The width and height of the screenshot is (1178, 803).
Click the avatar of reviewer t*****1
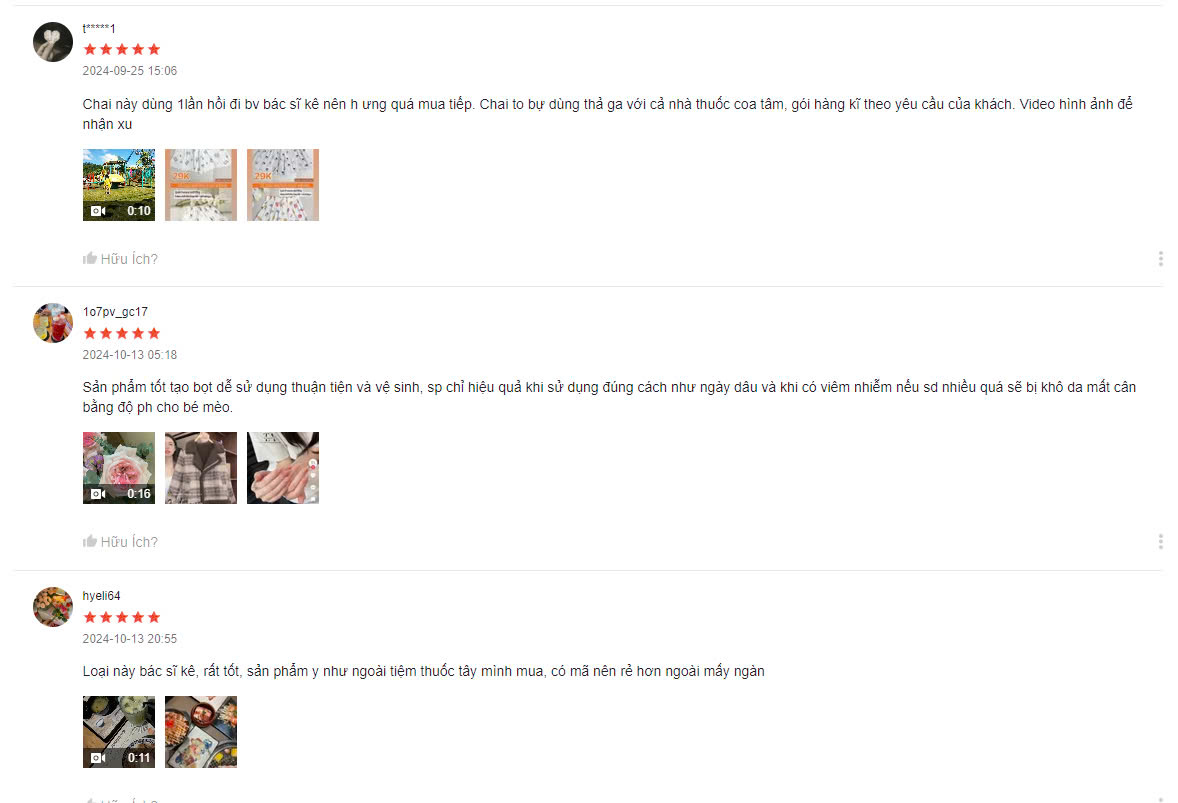(x=53, y=42)
